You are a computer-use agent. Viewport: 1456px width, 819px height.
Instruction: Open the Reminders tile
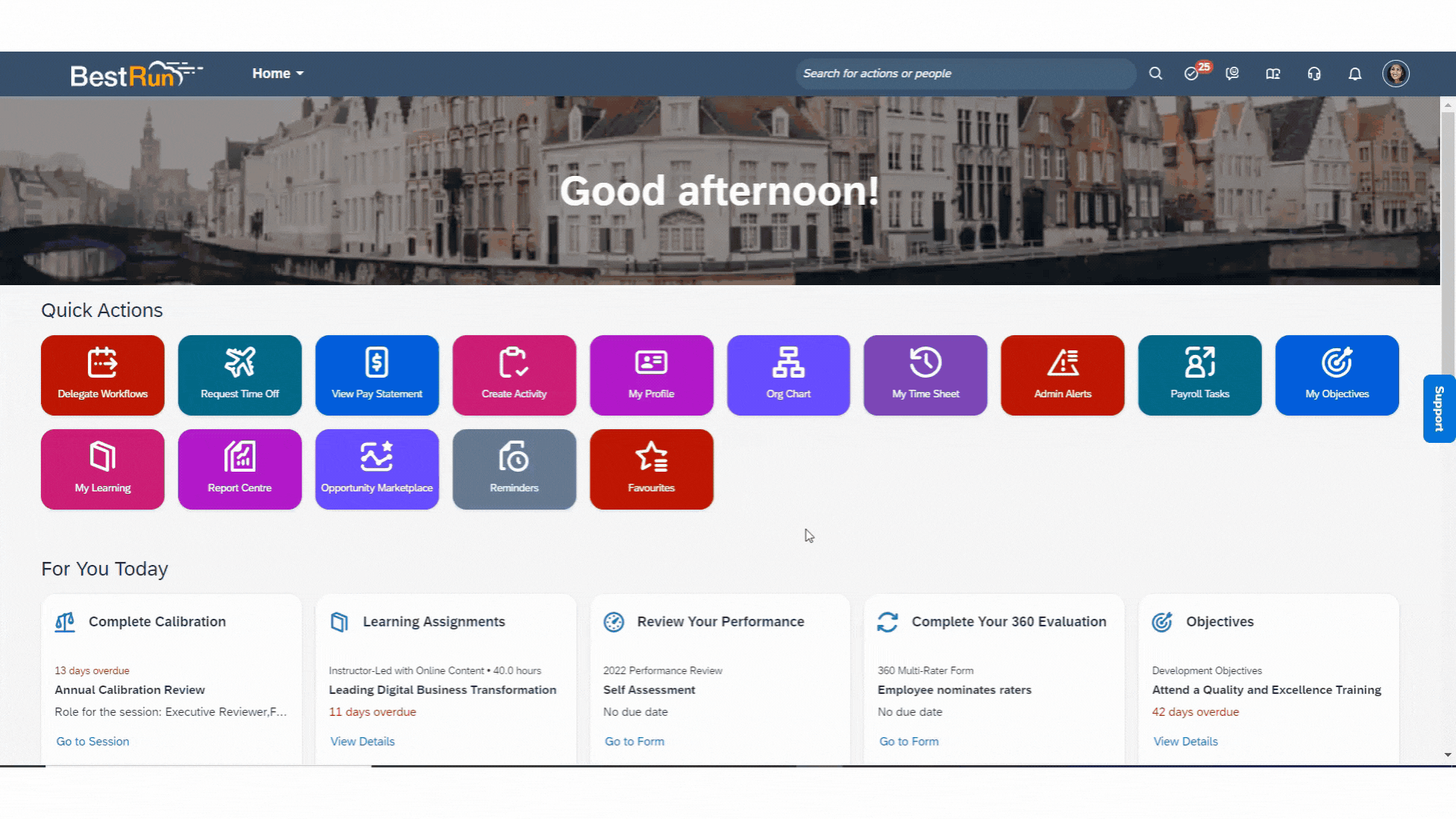514,469
